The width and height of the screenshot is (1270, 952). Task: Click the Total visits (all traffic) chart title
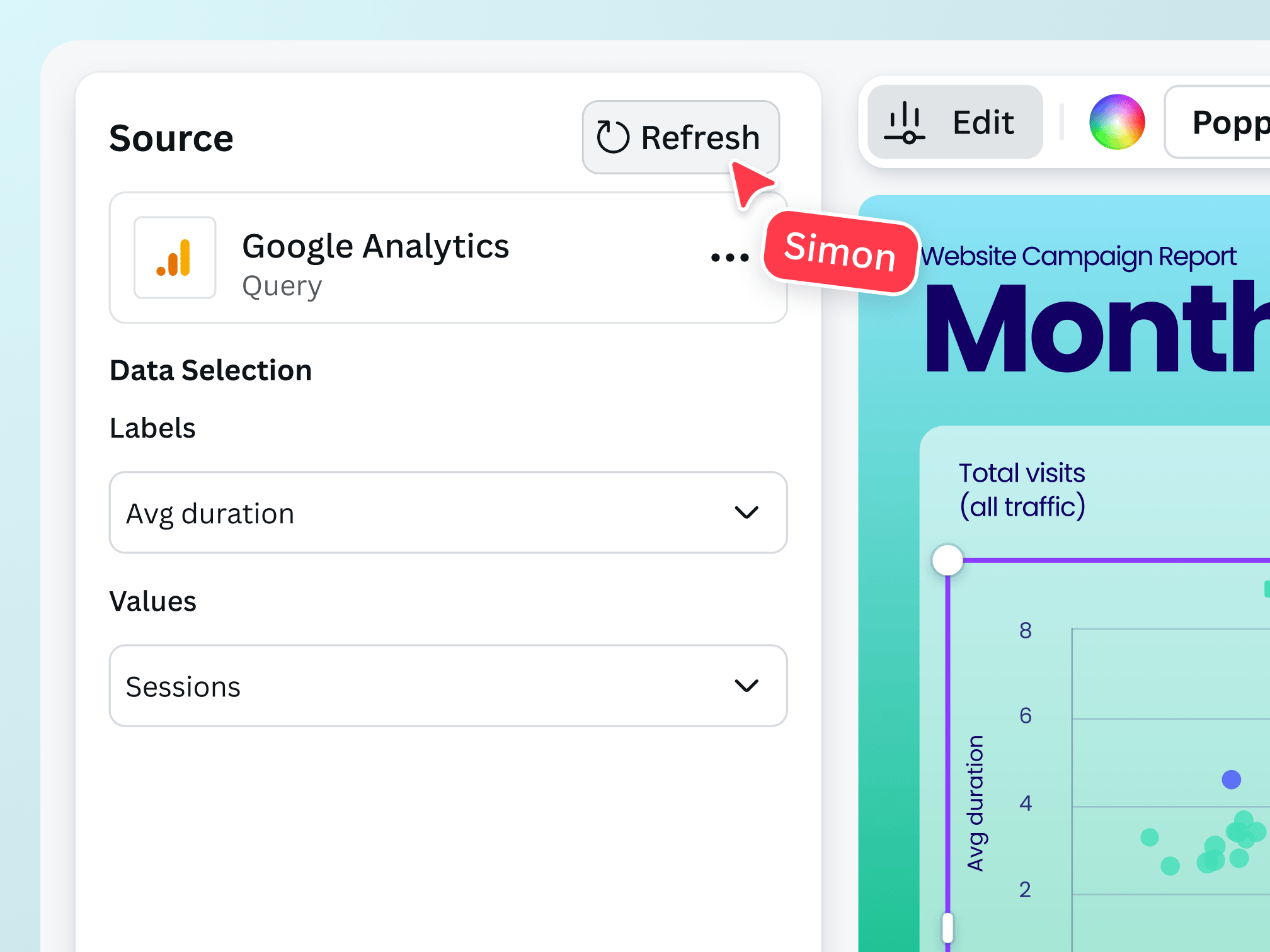(x=1022, y=488)
